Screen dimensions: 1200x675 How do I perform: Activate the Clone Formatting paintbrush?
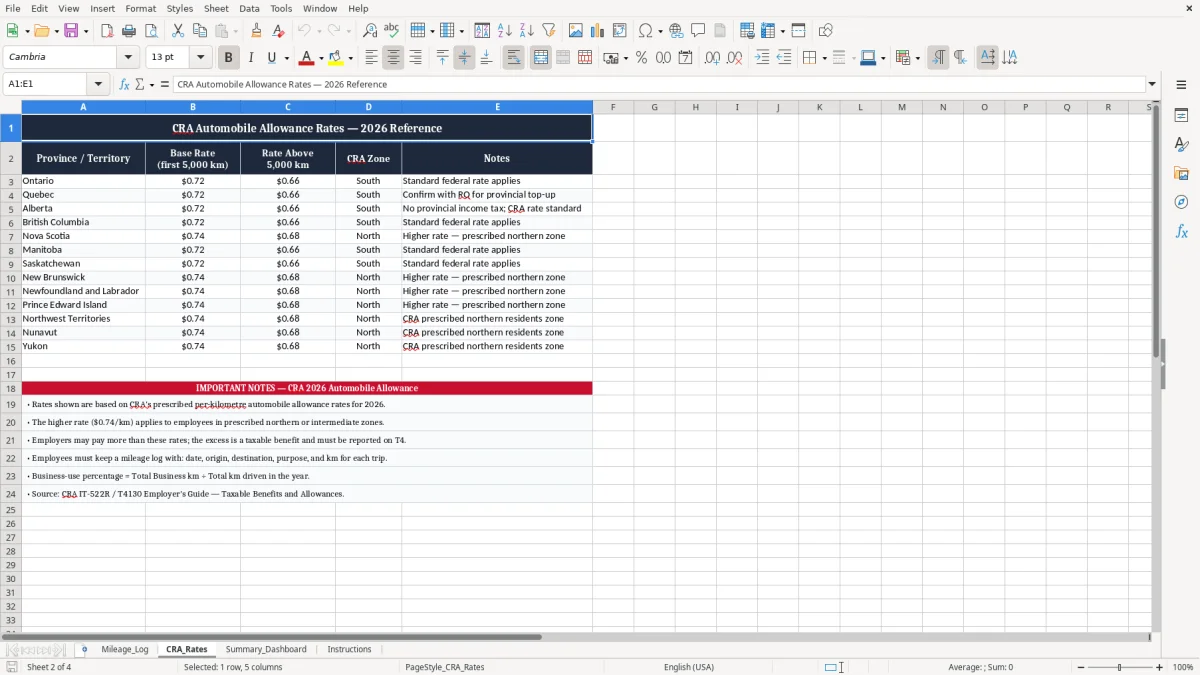(257, 31)
